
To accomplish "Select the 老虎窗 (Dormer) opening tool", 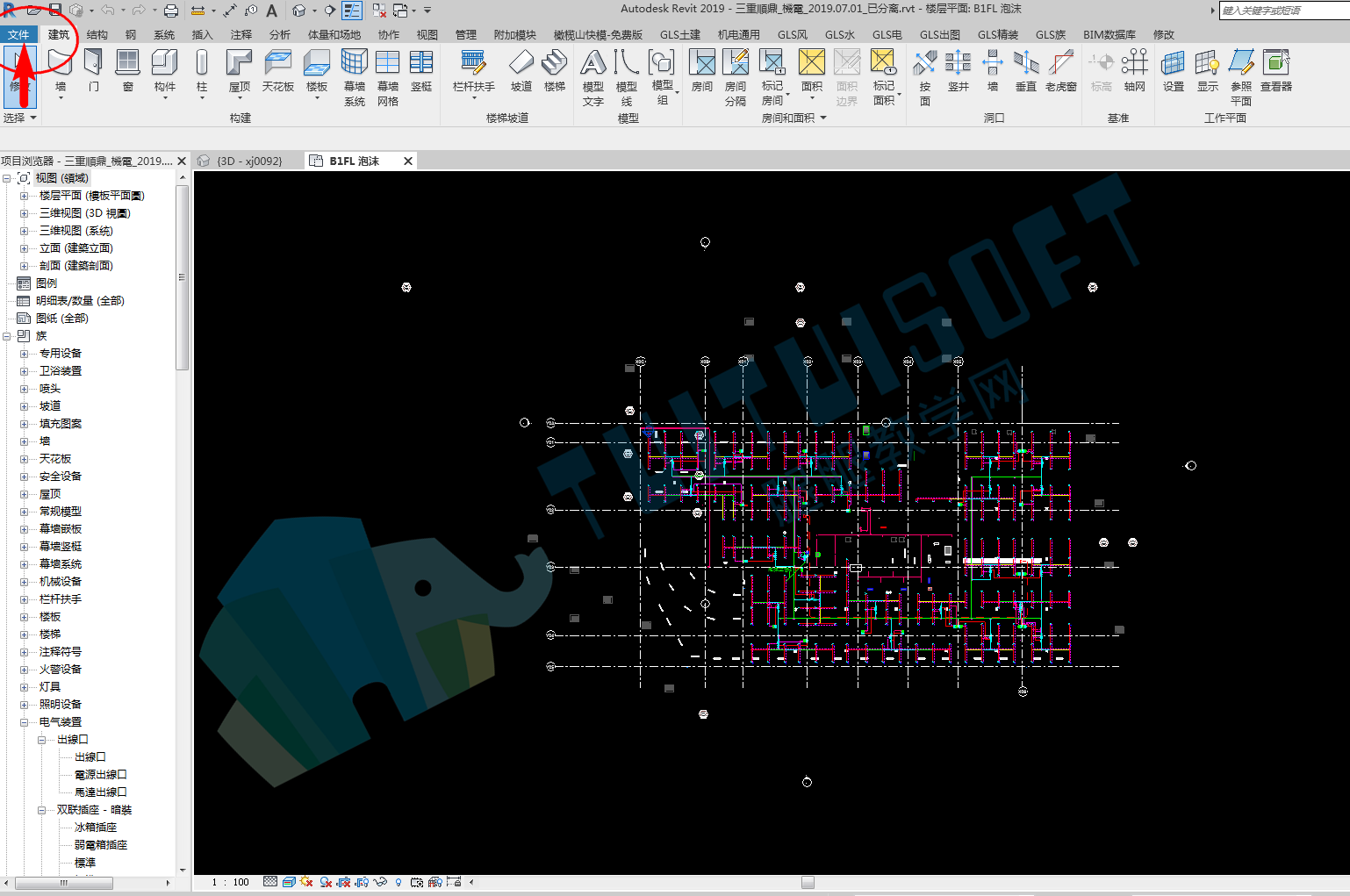I will pos(1060,70).
